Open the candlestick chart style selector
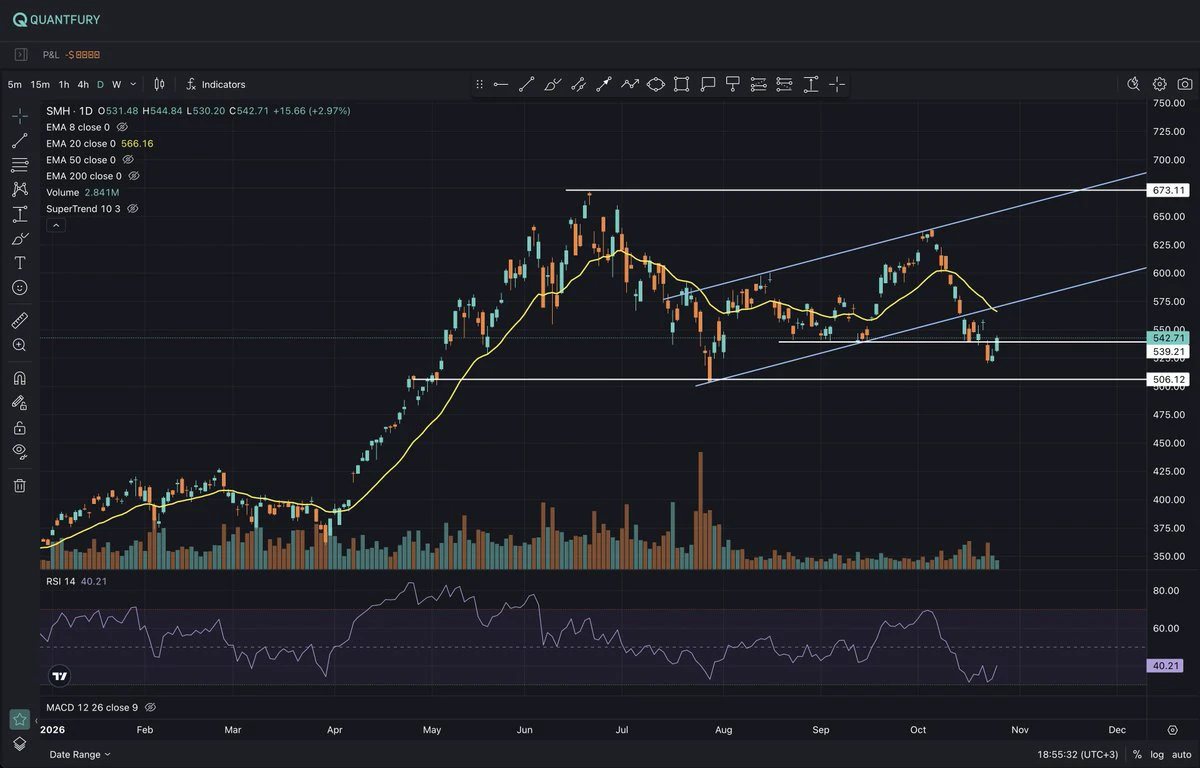The width and height of the screenshot is (1200, 768). [158, 84]
